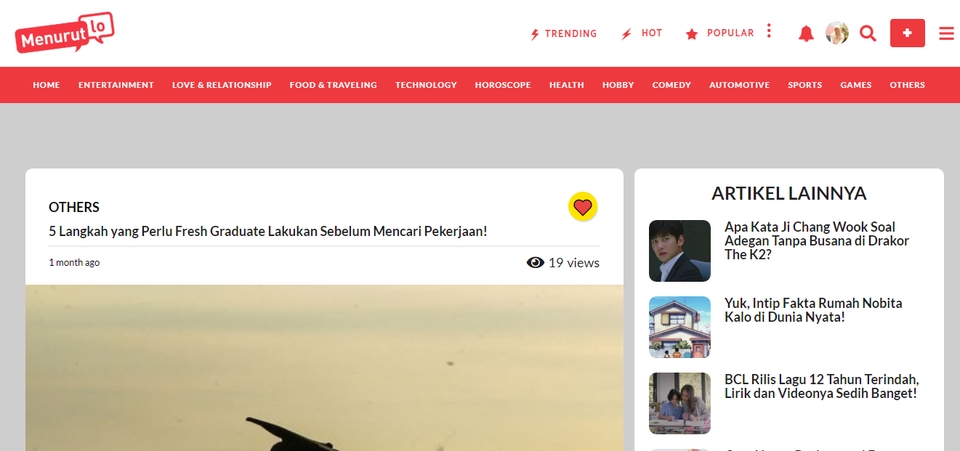Open the Ji Chang Wook K2 article link
The width and height of the screenshot is (960, 451).
click(x=817, y=240)
